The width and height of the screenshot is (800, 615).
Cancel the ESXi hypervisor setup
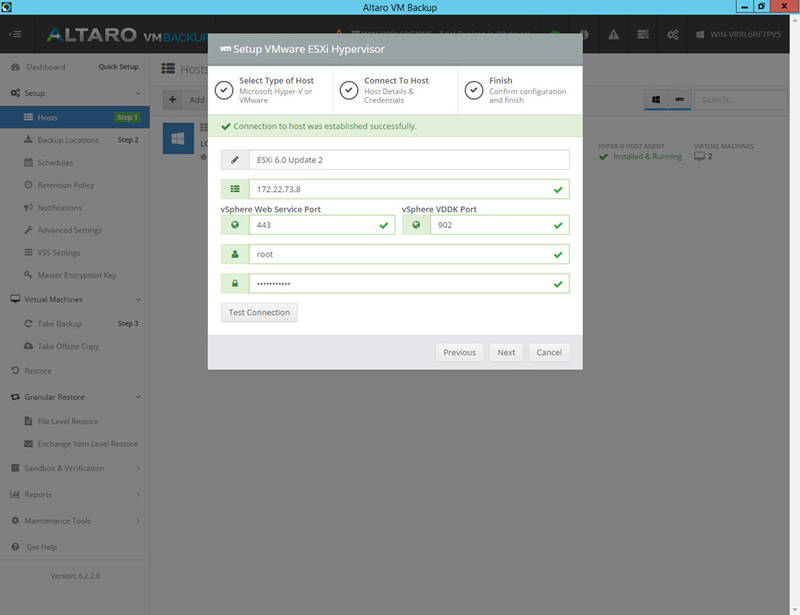[x=549, y=352]
